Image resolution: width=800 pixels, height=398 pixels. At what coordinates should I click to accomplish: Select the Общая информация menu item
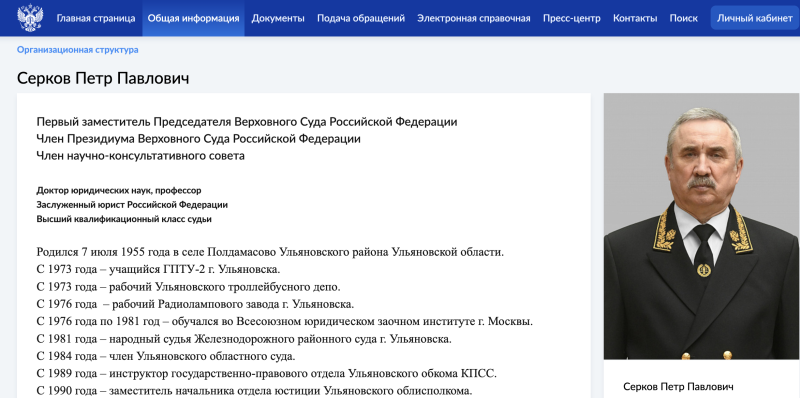tap(193, 18)
